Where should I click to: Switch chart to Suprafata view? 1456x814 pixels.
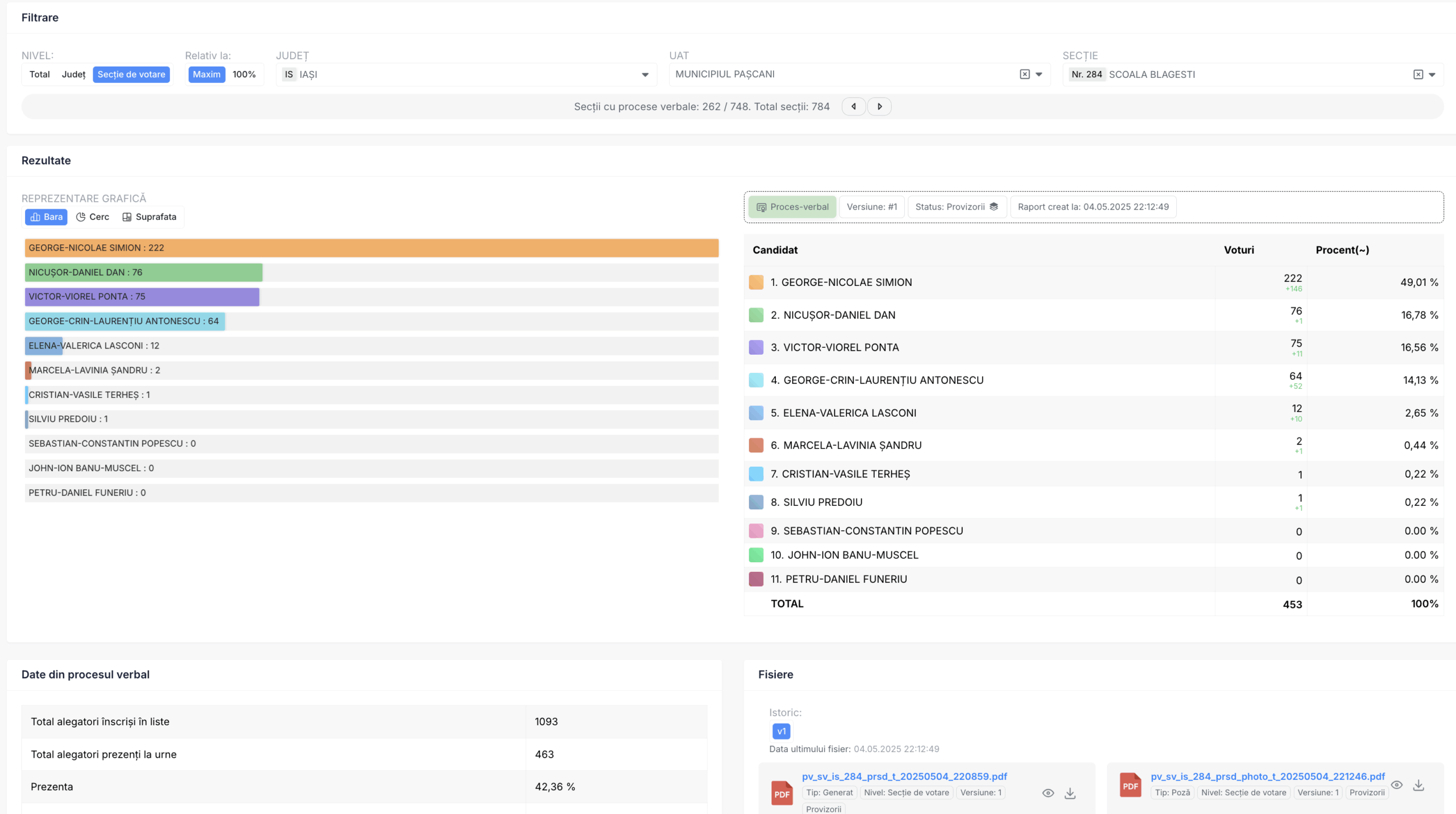(x=150, y=217)
